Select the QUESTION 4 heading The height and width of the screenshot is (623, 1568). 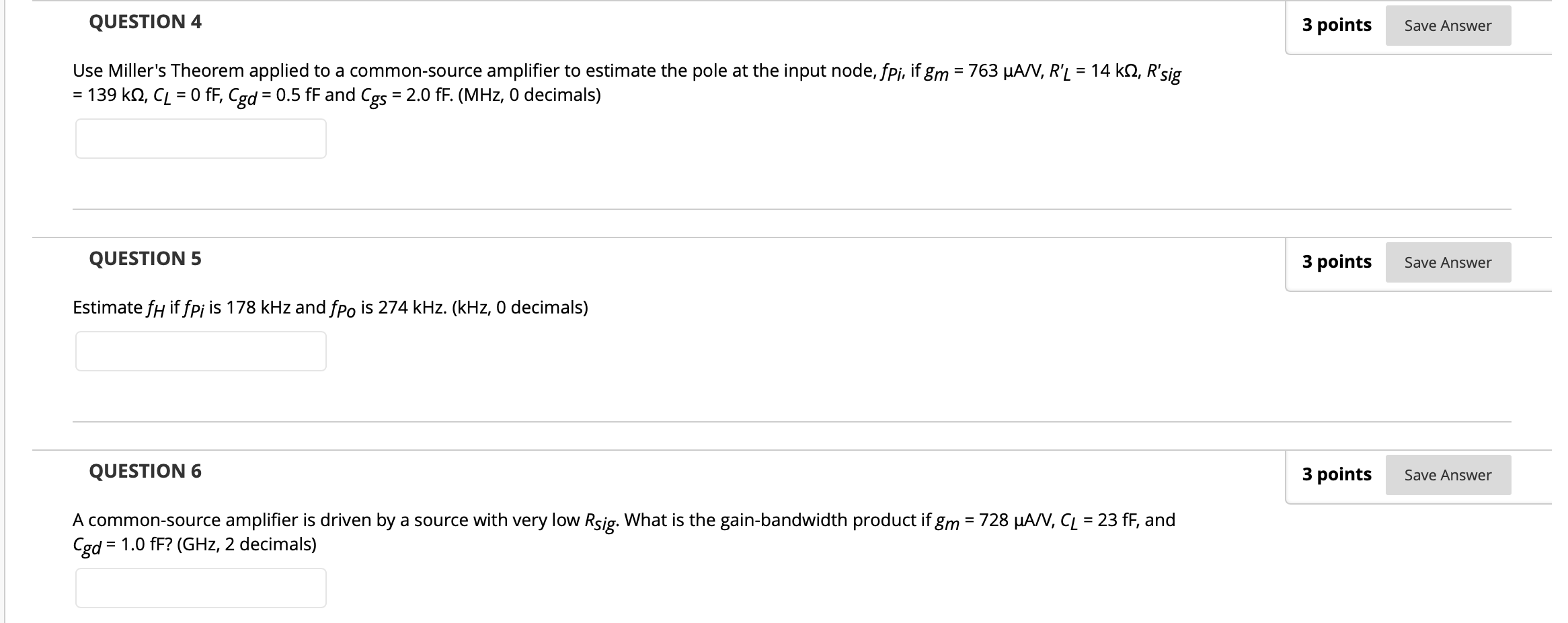click(143, 22)
